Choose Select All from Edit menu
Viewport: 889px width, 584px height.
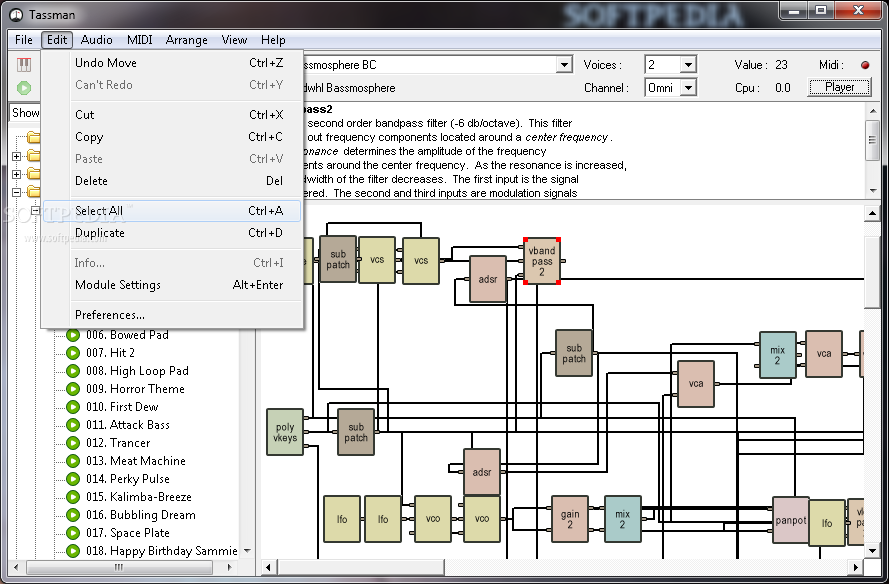click(x=171, y=211)
